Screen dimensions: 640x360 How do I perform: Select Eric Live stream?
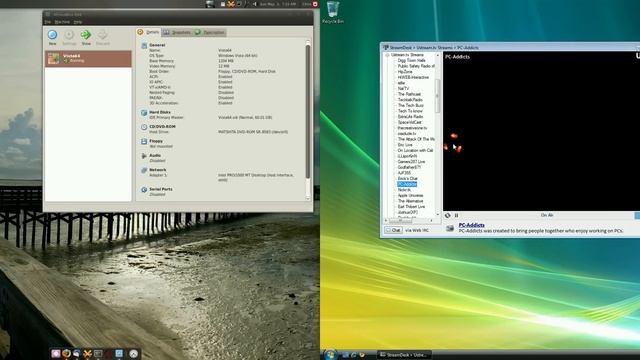pos(405,145)
